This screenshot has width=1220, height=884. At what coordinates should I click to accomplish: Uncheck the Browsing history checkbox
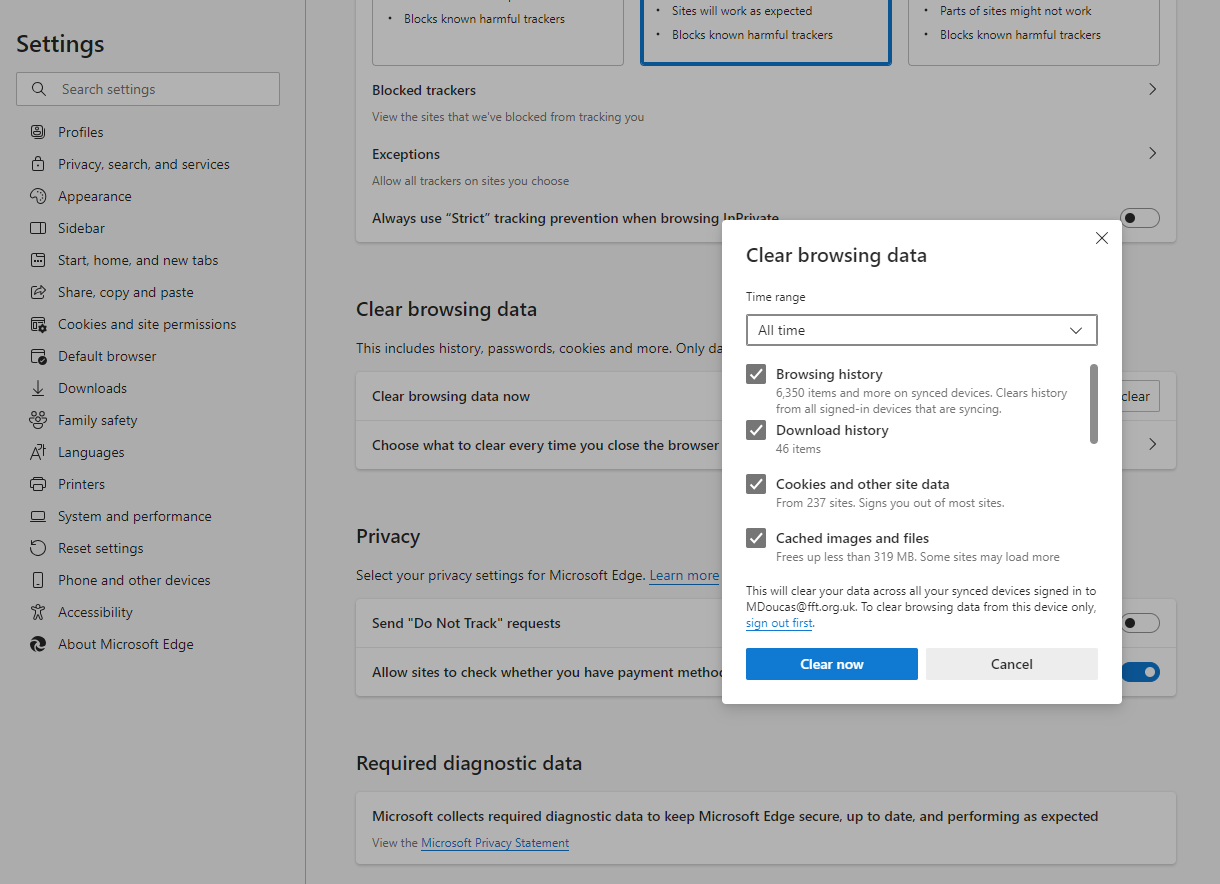click(756, 374)
